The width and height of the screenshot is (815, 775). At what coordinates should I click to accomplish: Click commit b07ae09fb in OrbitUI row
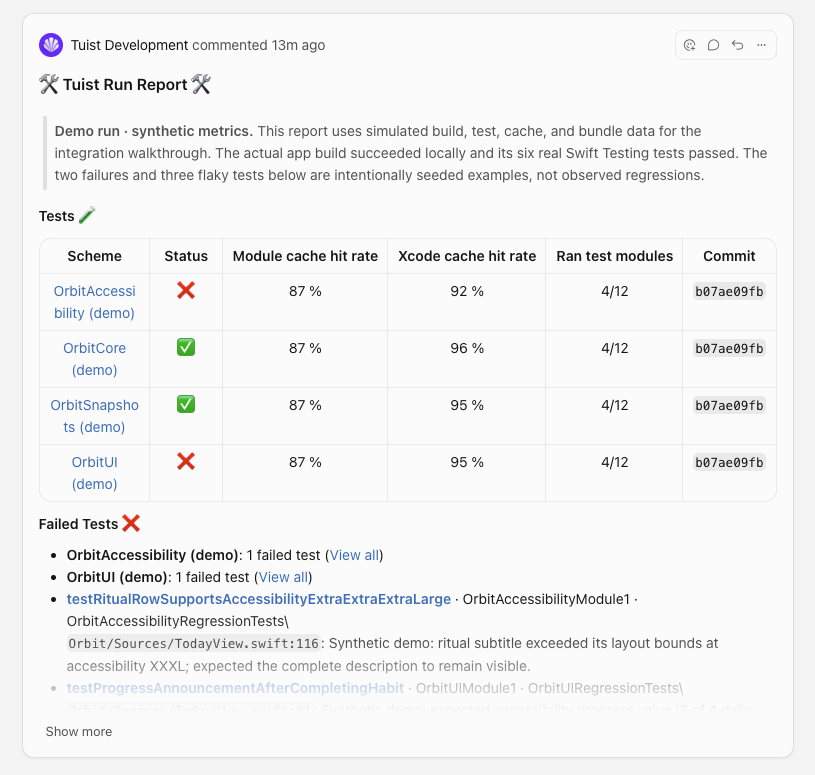click(729, 463)
